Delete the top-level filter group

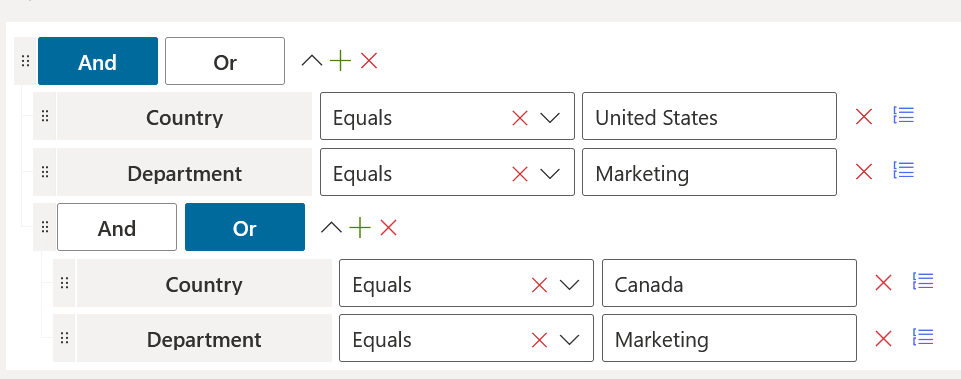click(369, 61)
